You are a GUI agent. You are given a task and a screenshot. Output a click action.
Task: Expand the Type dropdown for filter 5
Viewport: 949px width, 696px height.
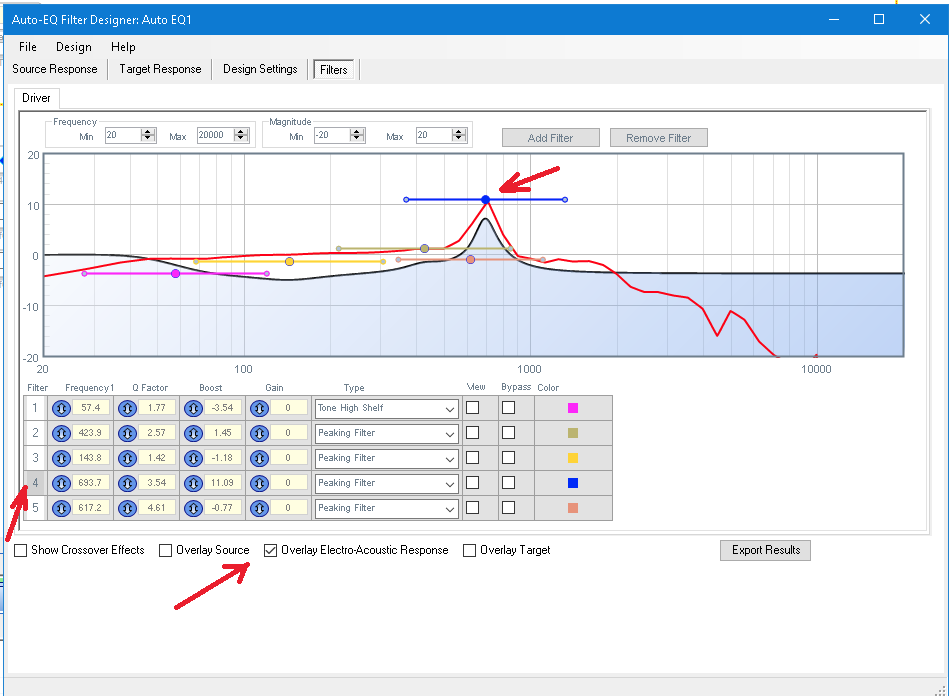[386, 508]
